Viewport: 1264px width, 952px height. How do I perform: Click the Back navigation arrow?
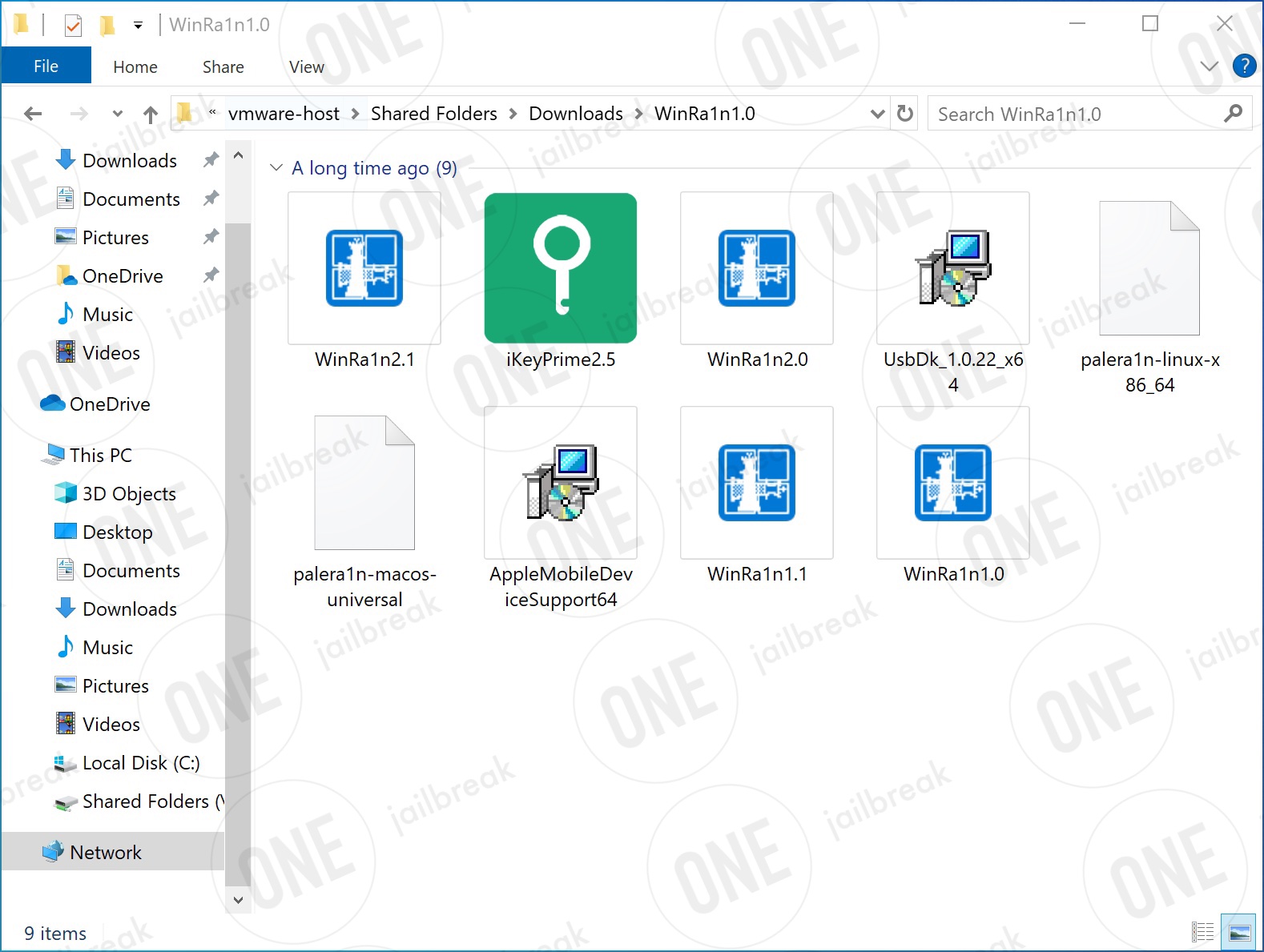[x=33, y=114]
